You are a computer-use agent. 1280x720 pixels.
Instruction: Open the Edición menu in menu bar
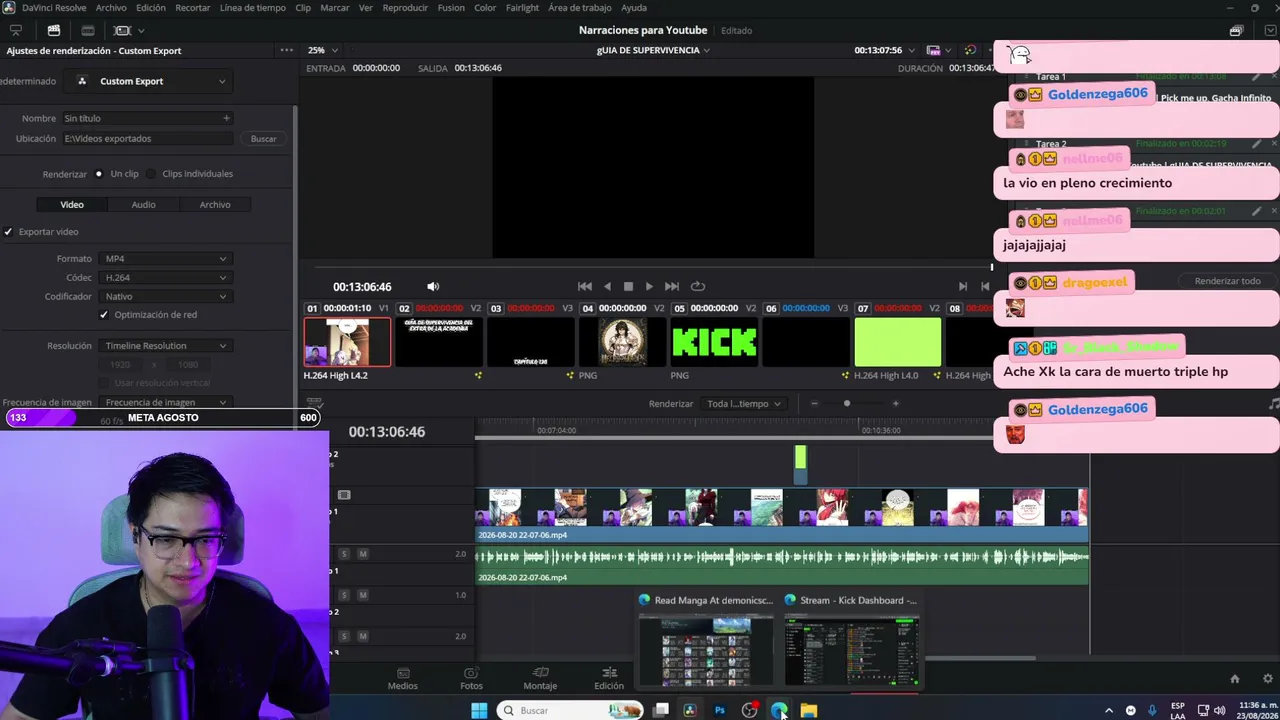point(151,8)
